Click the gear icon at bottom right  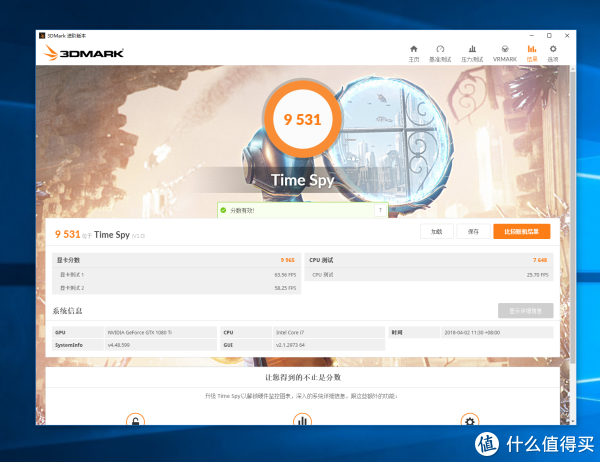(470, 420)
